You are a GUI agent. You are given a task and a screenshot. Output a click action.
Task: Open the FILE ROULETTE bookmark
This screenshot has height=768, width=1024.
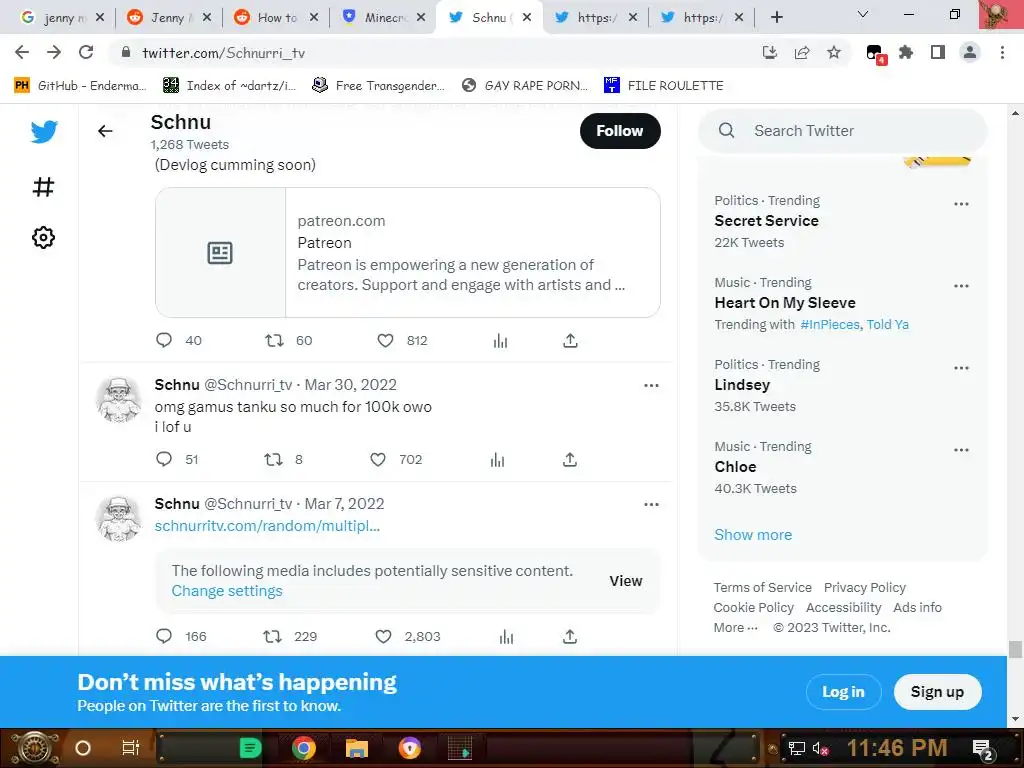coord(664,86)
